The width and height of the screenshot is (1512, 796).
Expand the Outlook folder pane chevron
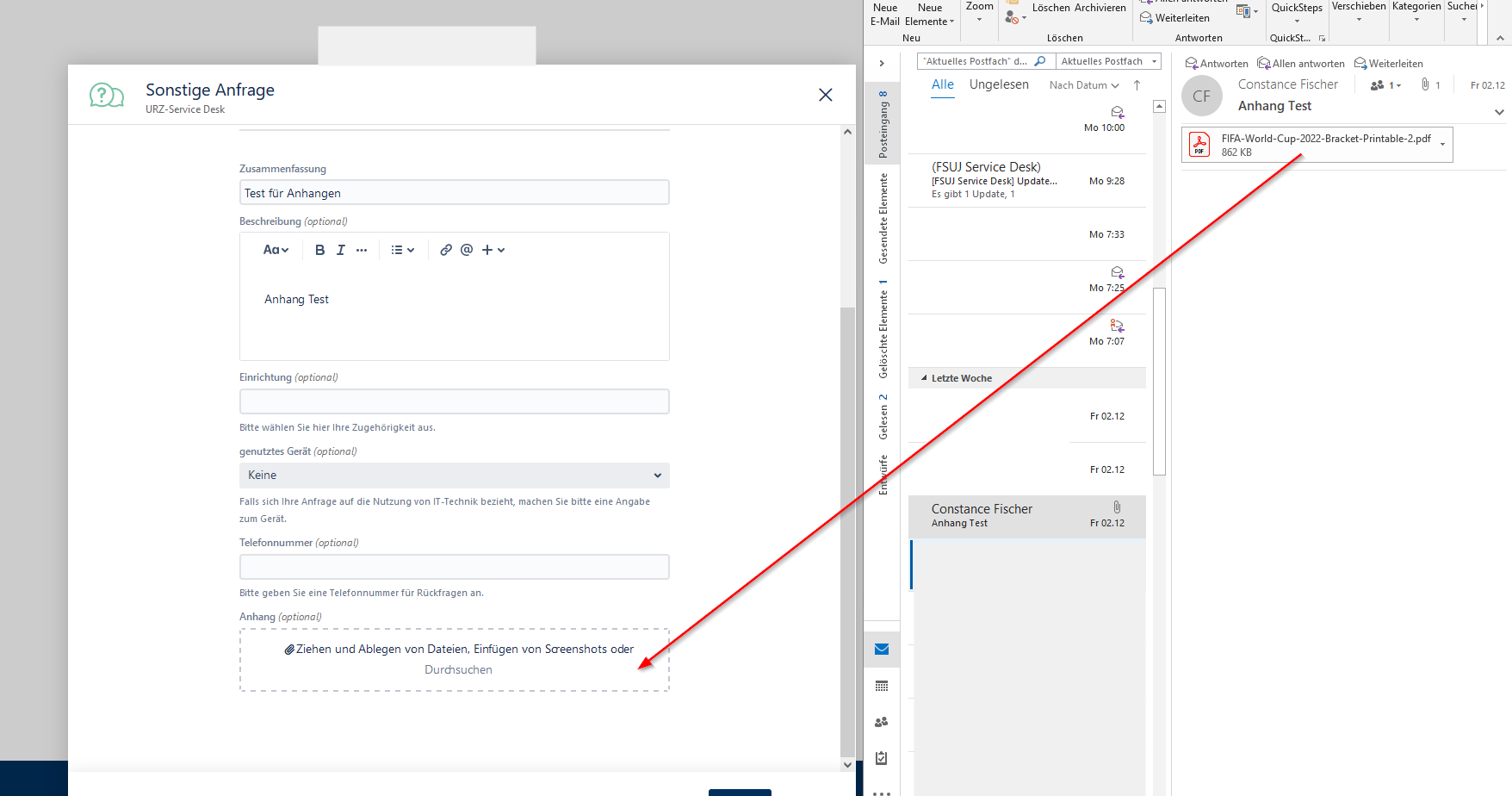click(x=882, y=64)
